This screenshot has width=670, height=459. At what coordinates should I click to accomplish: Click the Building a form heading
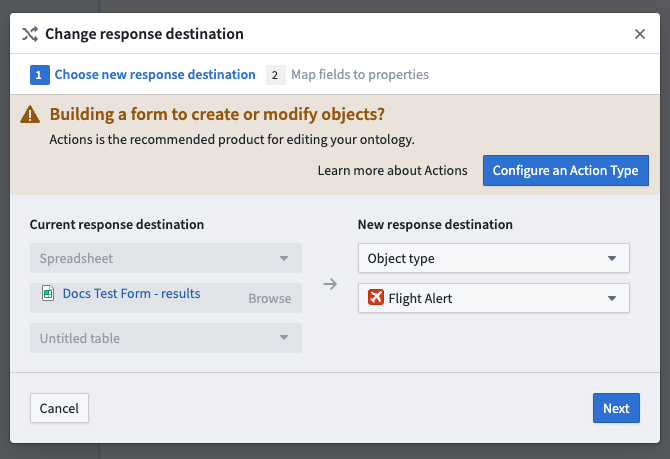point(217,115)
